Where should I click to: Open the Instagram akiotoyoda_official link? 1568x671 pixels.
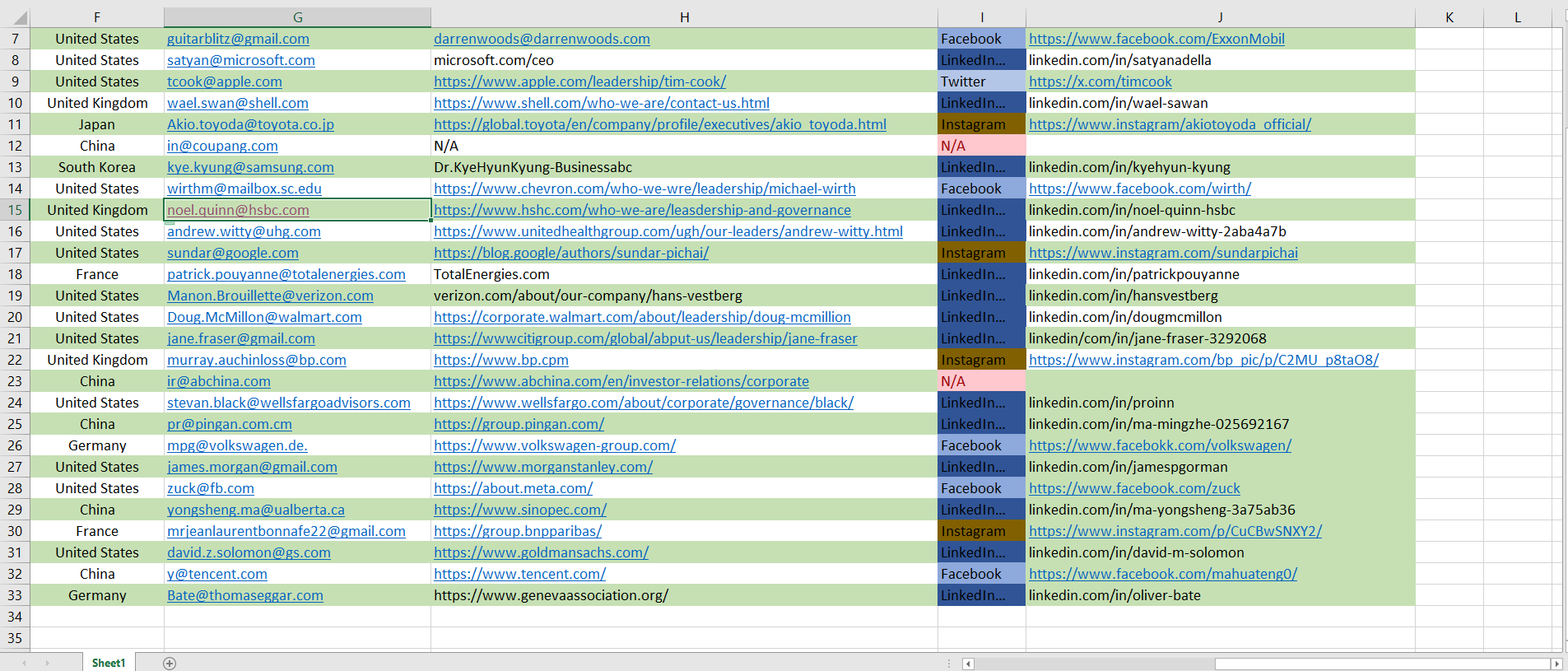click(x=1170, y=124)
